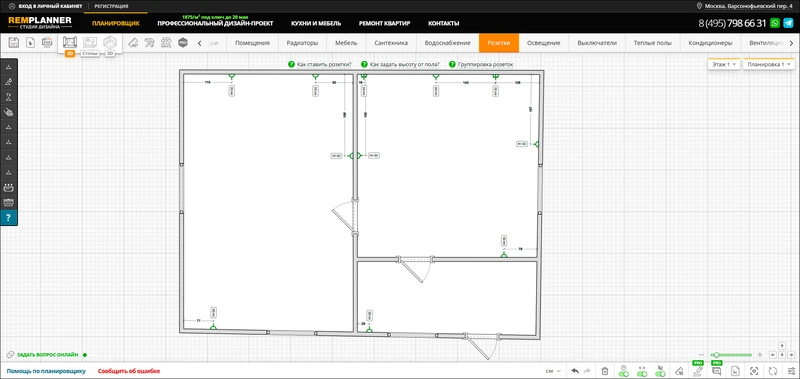The width and height of the screenshot is (800, 379).
Task: Open the Сантехника tab
Action: point(391,43)
